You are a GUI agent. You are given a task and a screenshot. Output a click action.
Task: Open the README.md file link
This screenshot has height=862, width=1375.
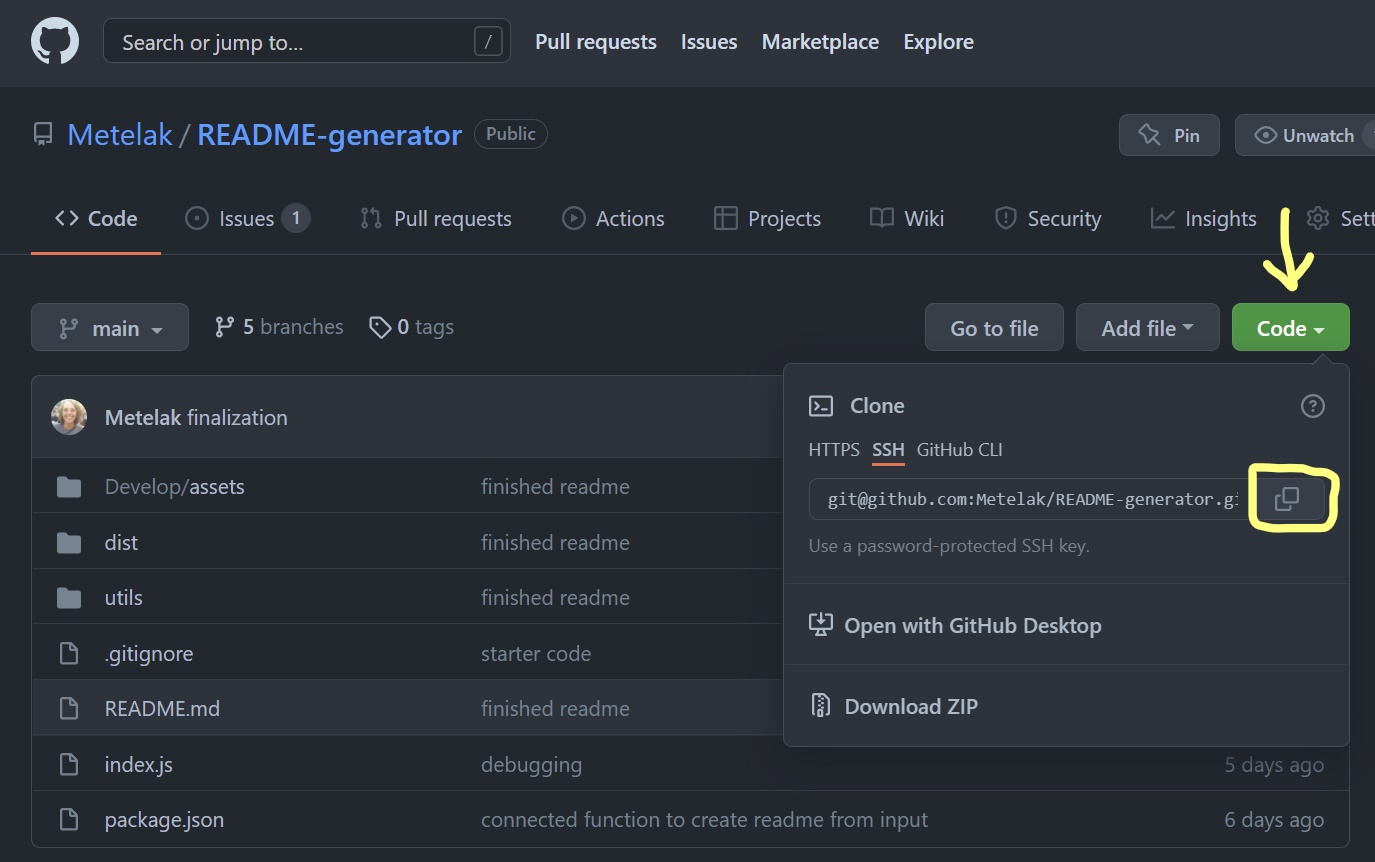tap(162, 708)
